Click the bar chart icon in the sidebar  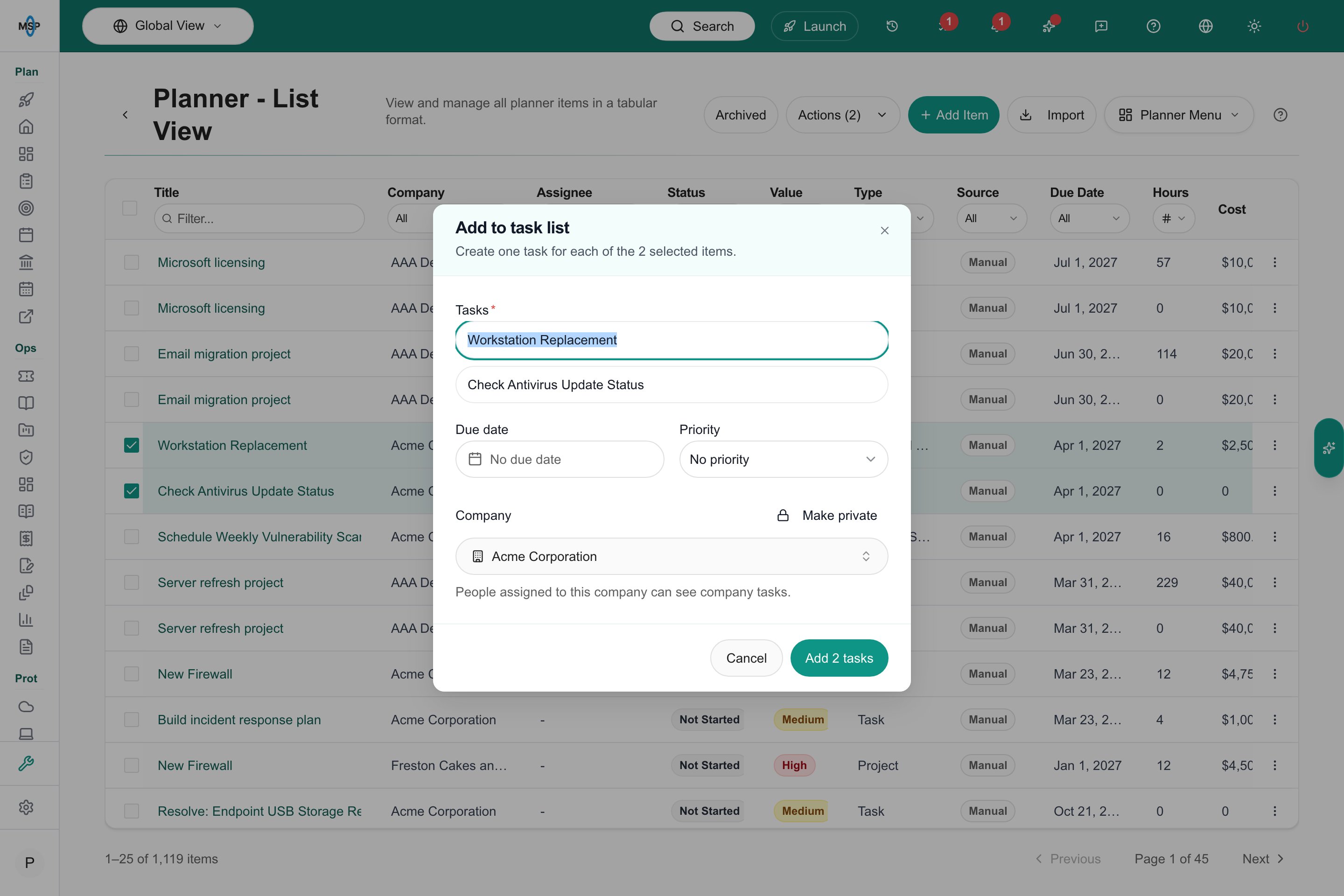[26, 619]
